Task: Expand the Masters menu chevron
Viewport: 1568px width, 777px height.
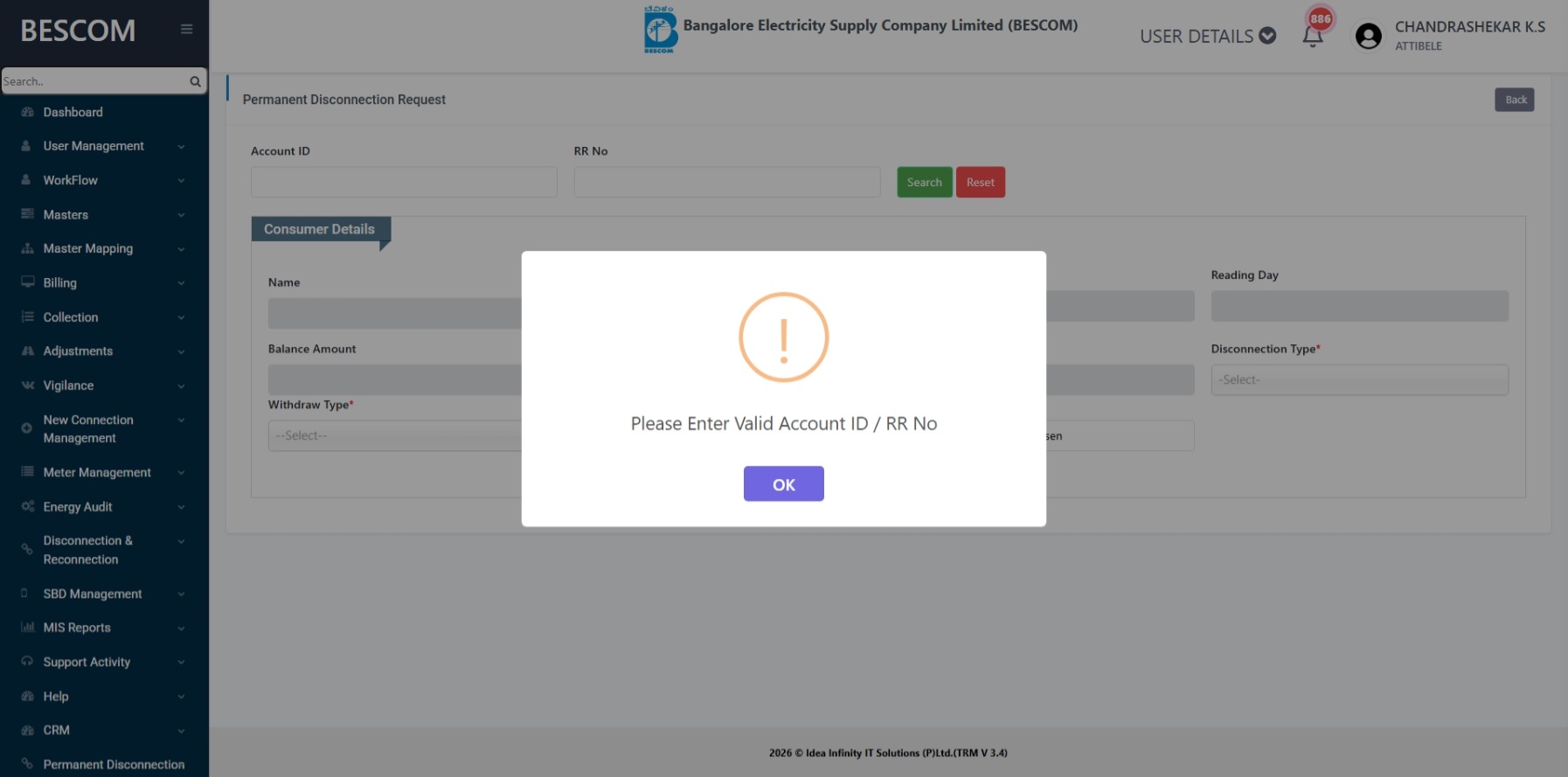Action: [181, 215]
